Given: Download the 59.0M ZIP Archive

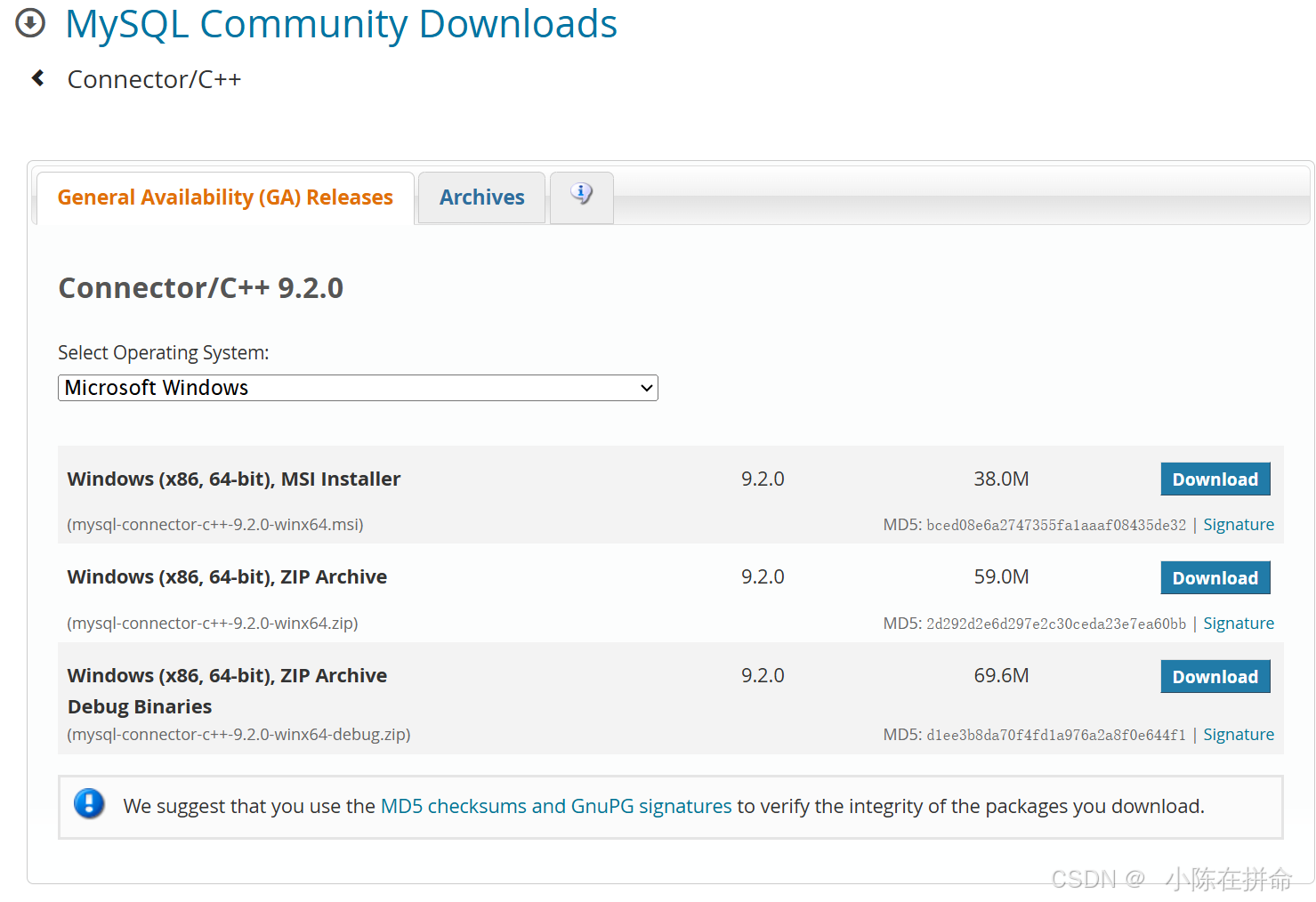Looking at the screenshot, I should pos(1215,578).
